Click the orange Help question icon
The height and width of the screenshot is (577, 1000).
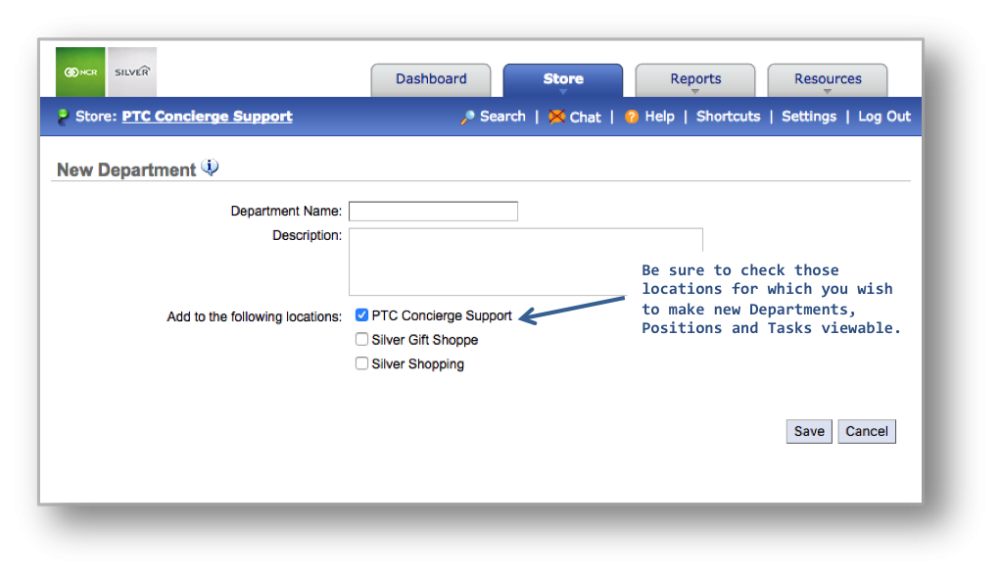[x=631, y=117]
